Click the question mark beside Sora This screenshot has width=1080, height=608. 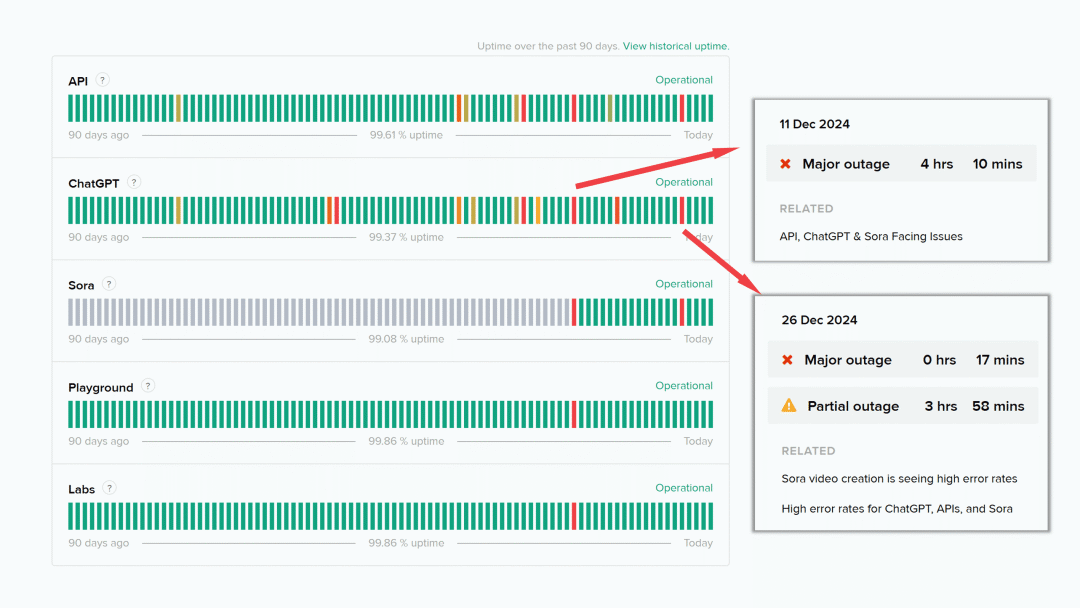tap(109, 284)
